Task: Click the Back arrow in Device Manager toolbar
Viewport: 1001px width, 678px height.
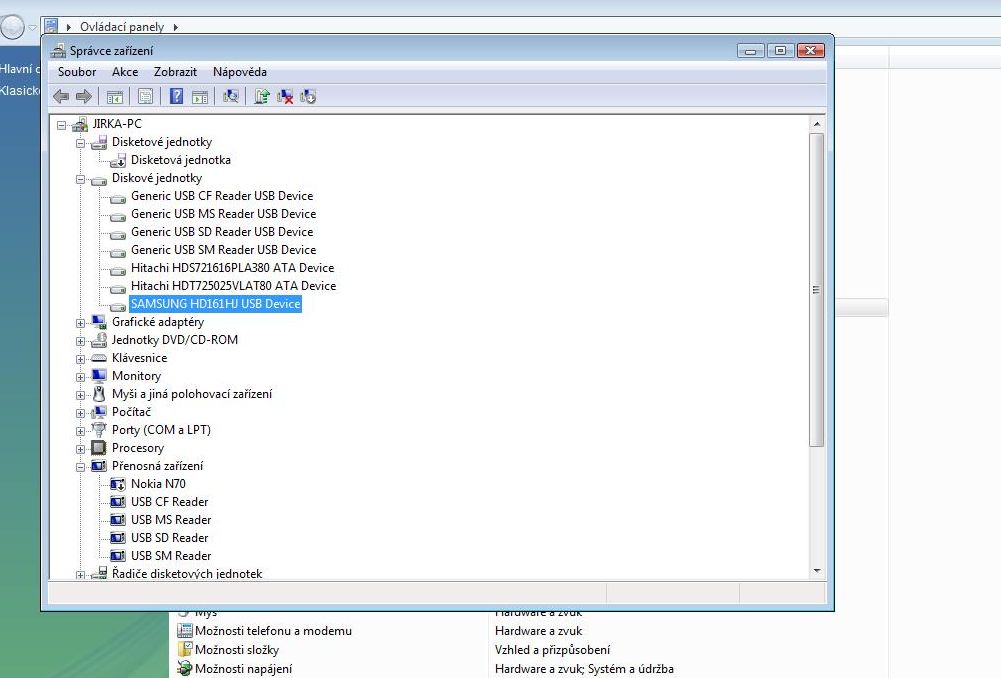Action: [61, 96]
